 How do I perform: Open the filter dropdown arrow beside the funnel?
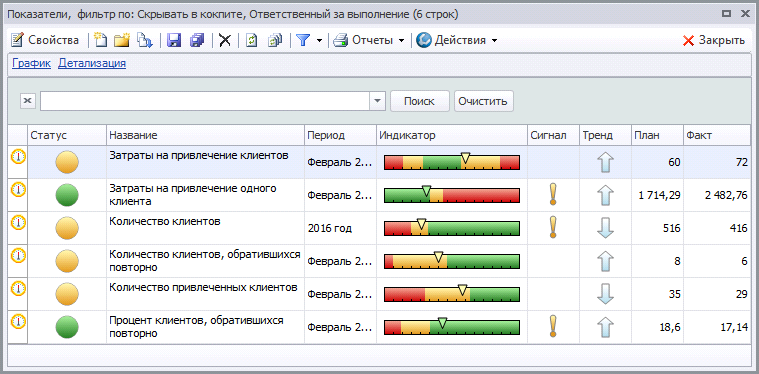click(x=319, y=40)
